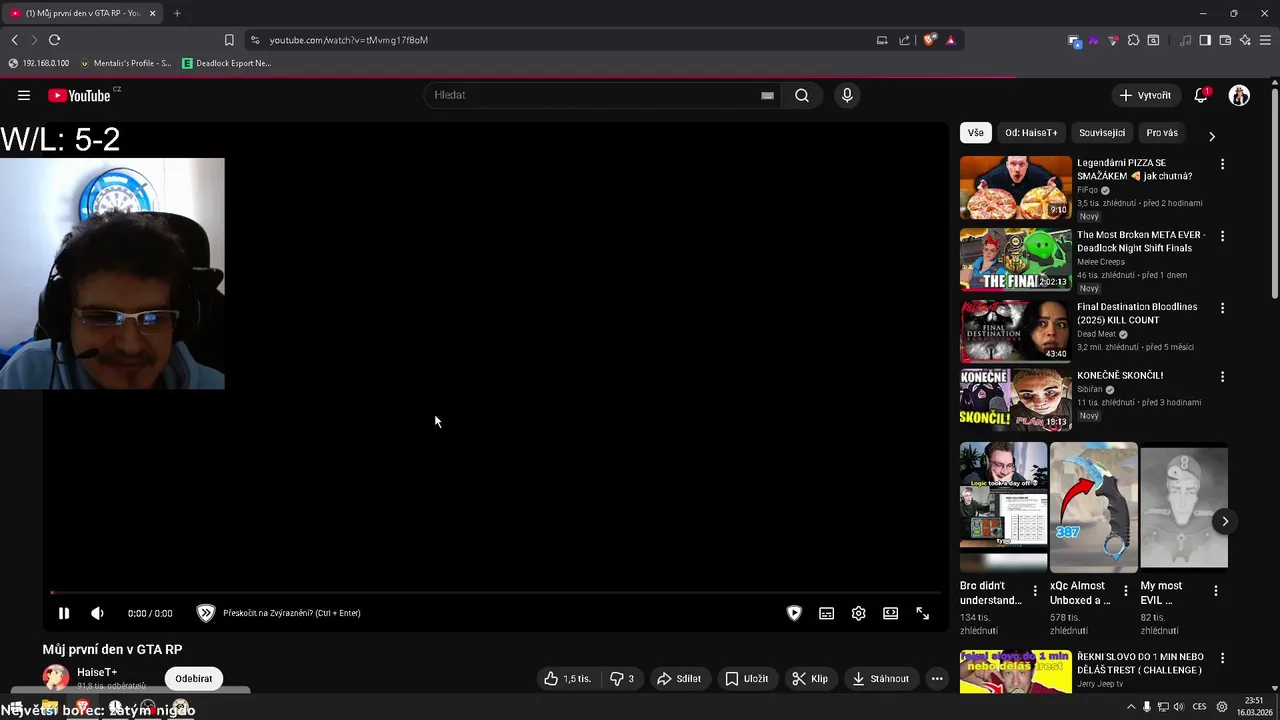Open the 'xQc Almost Unboxed' short
1280x720 pixels.
click(x=1093, y=508)
